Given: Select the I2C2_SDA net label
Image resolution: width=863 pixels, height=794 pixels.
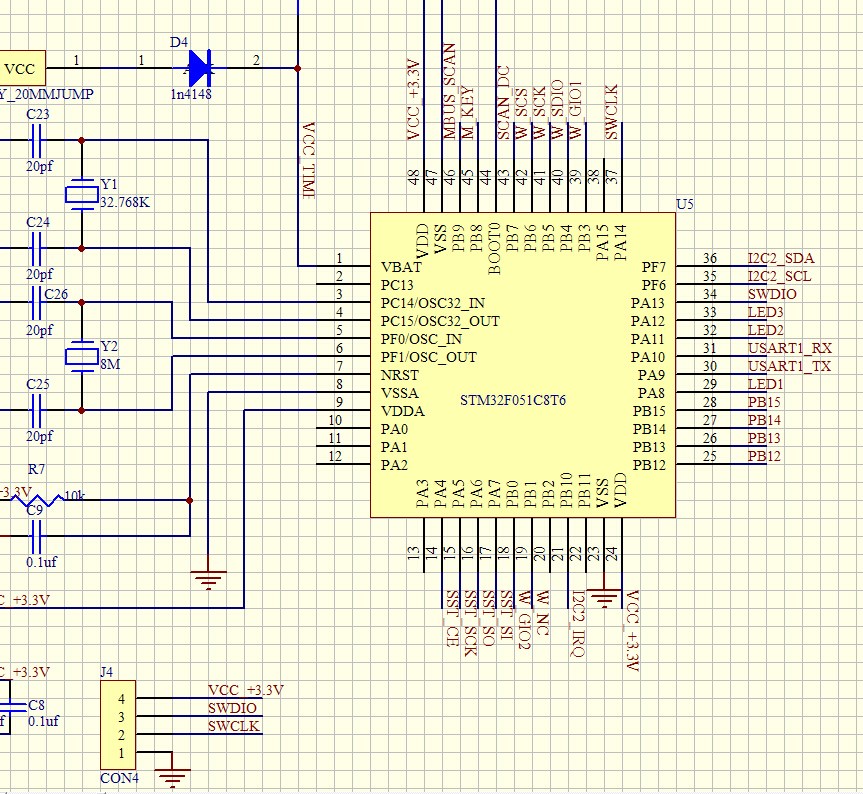Looking at the screenshot, I should [x=781, y=258].
